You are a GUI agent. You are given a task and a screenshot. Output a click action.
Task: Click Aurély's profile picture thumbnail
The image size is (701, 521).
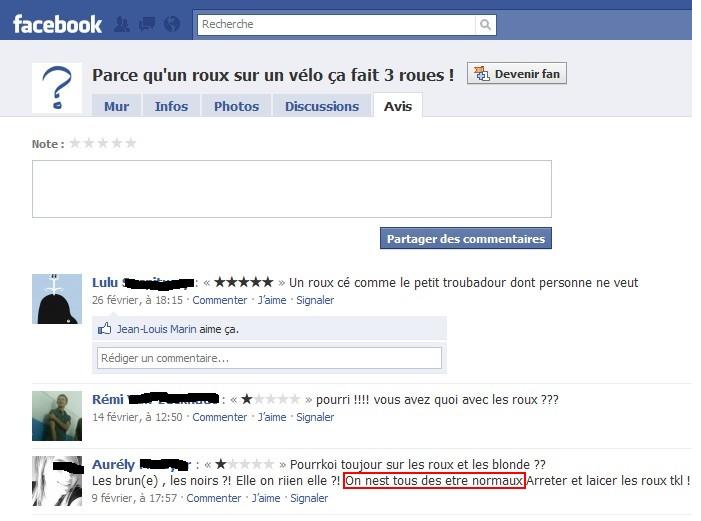(57, 481)
